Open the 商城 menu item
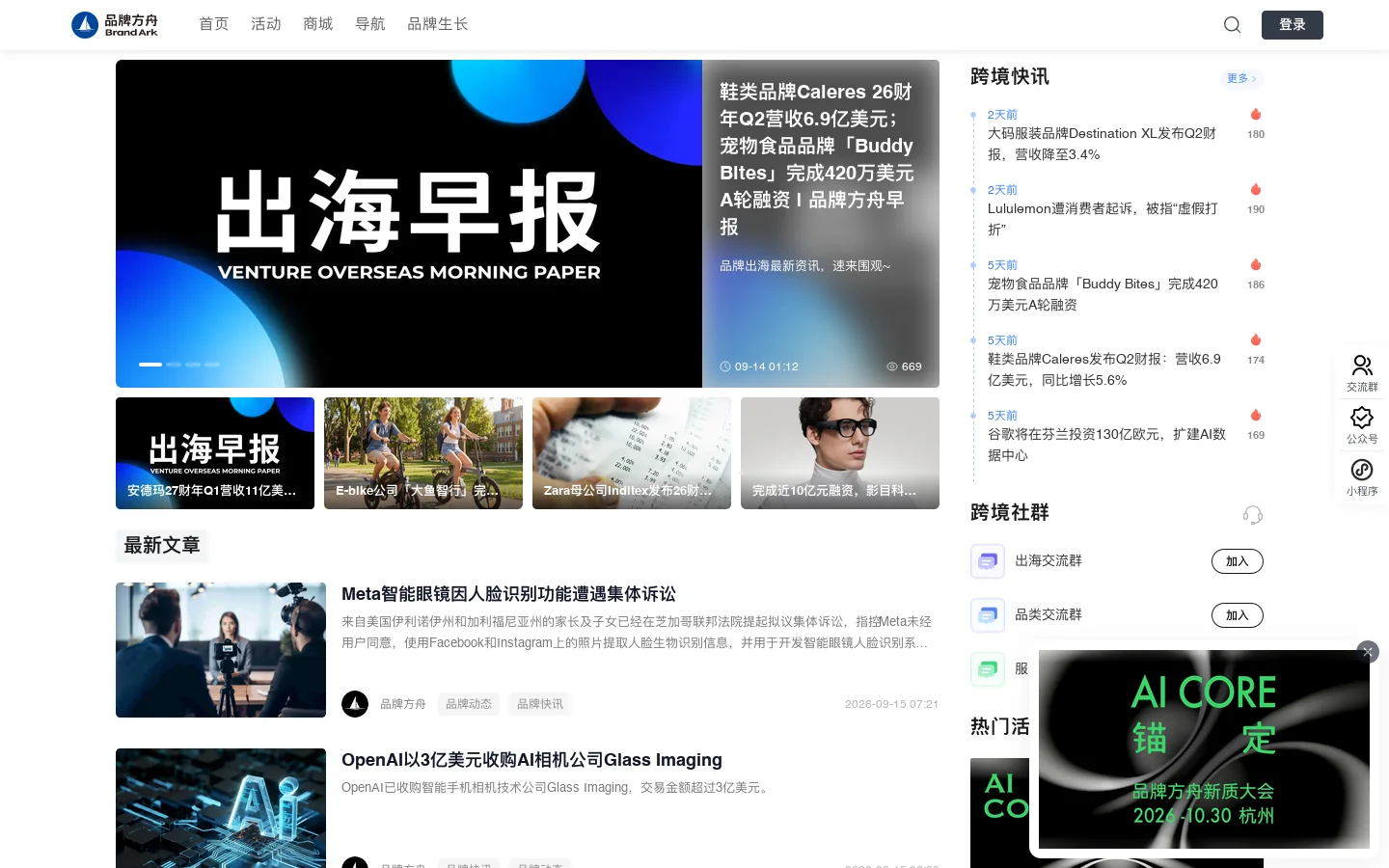Image resolution: width=1389 pixels, height=868 pixels. pos(317,24)
